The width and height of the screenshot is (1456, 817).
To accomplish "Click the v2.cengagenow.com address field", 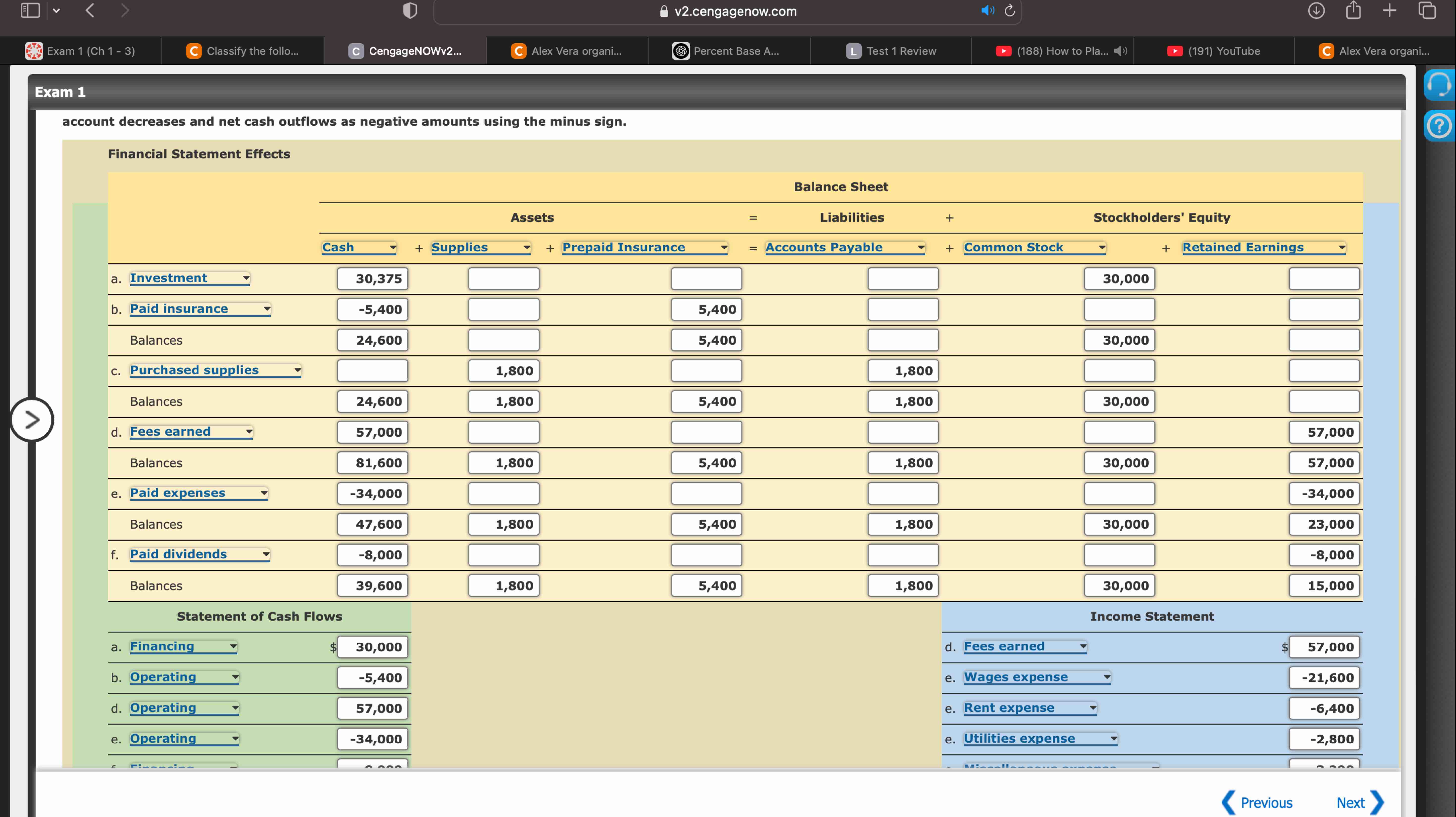I will [x=727, y=11].
